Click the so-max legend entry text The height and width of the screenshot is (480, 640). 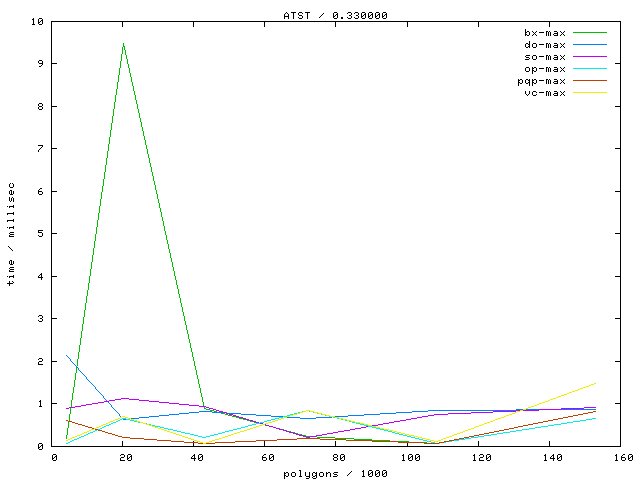[545, 57]
